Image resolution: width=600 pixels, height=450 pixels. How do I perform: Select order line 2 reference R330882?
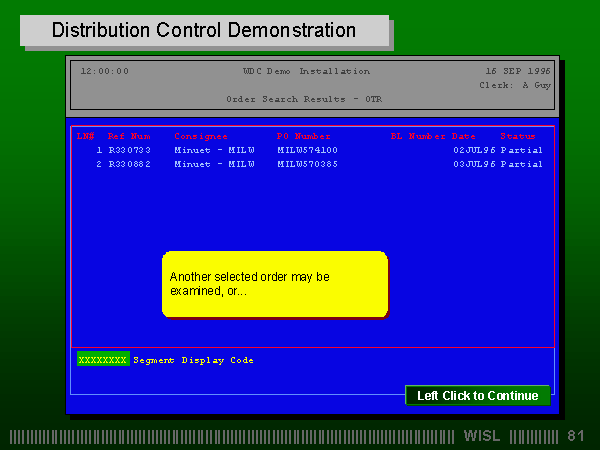[129, 164]
